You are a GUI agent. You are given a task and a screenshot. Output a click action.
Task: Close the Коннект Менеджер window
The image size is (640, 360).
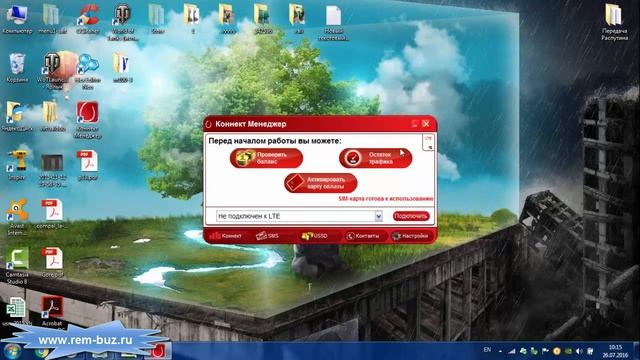426,124
